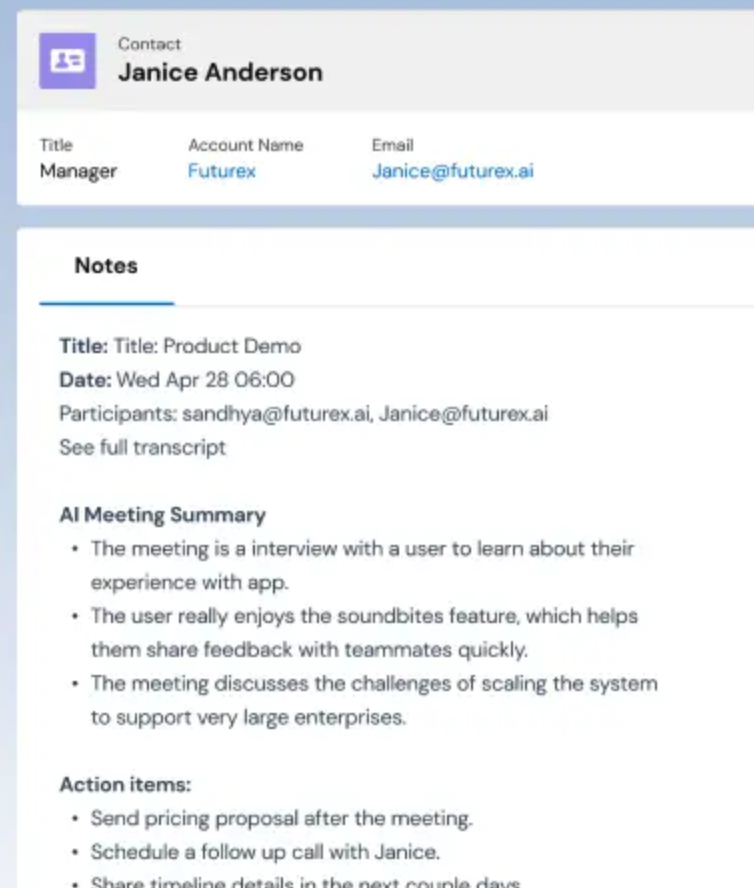Click the Send pricing proposal action item

coord(281,818)
